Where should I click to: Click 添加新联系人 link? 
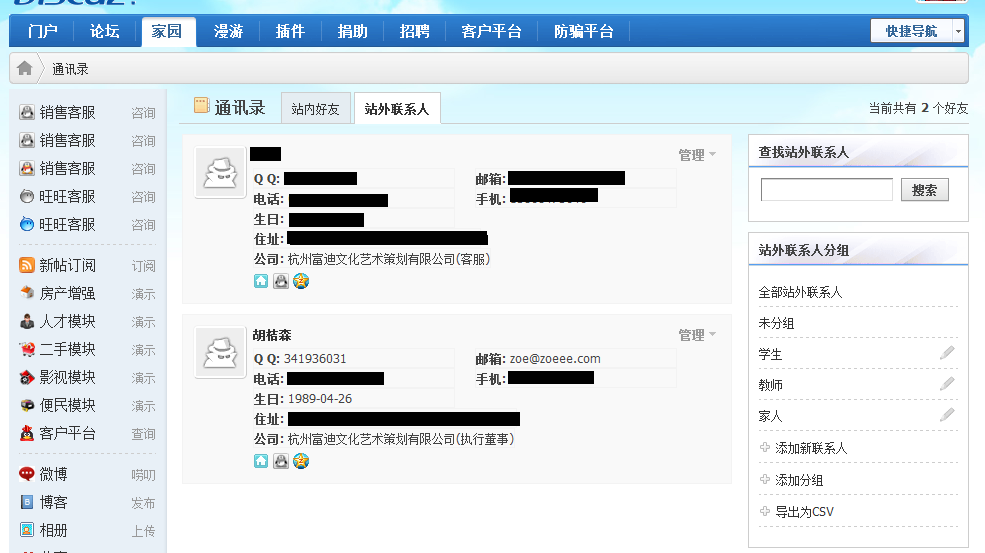(x=811, y=448)
